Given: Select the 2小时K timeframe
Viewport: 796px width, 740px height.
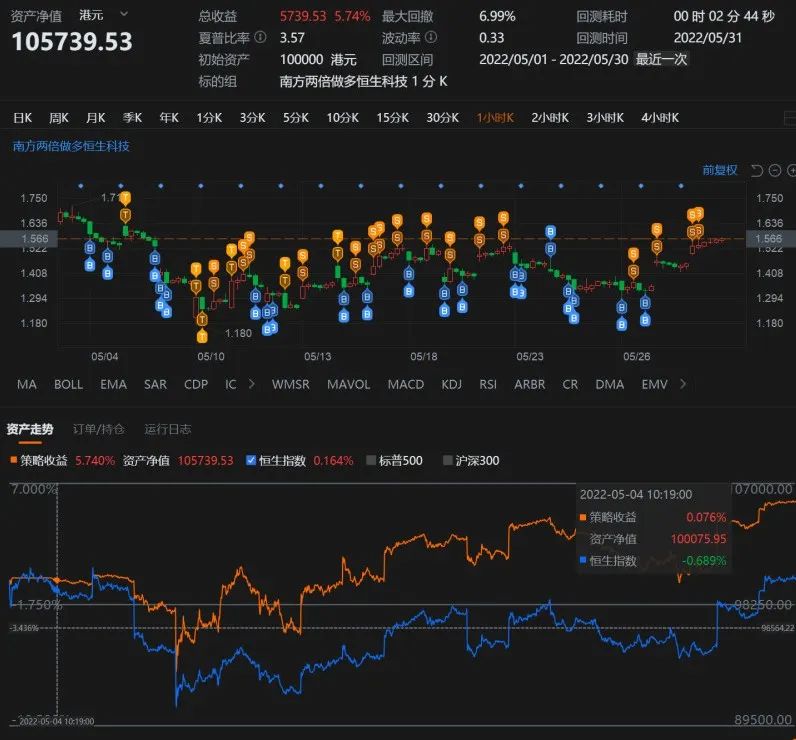Looking at the screenshot, I should 550,118.
